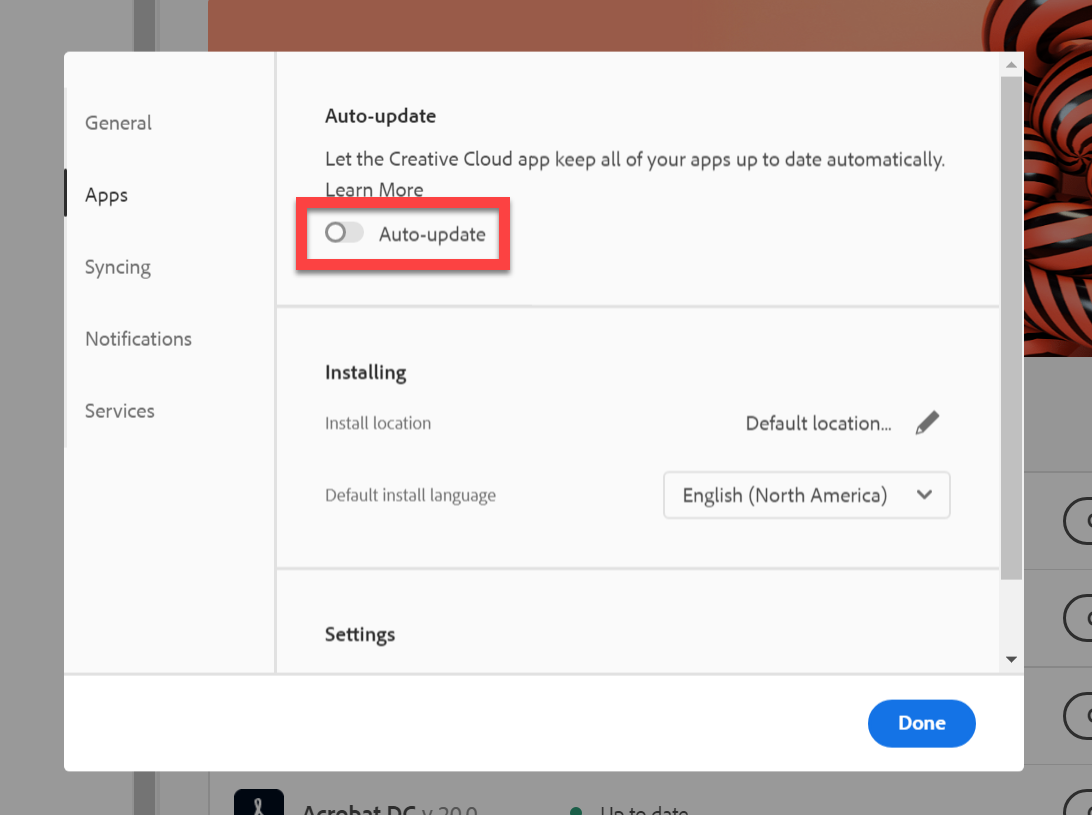The width and height of the screenshot is (1092, 815).
Task: Open the default install language dropdown
Action: 806,495
